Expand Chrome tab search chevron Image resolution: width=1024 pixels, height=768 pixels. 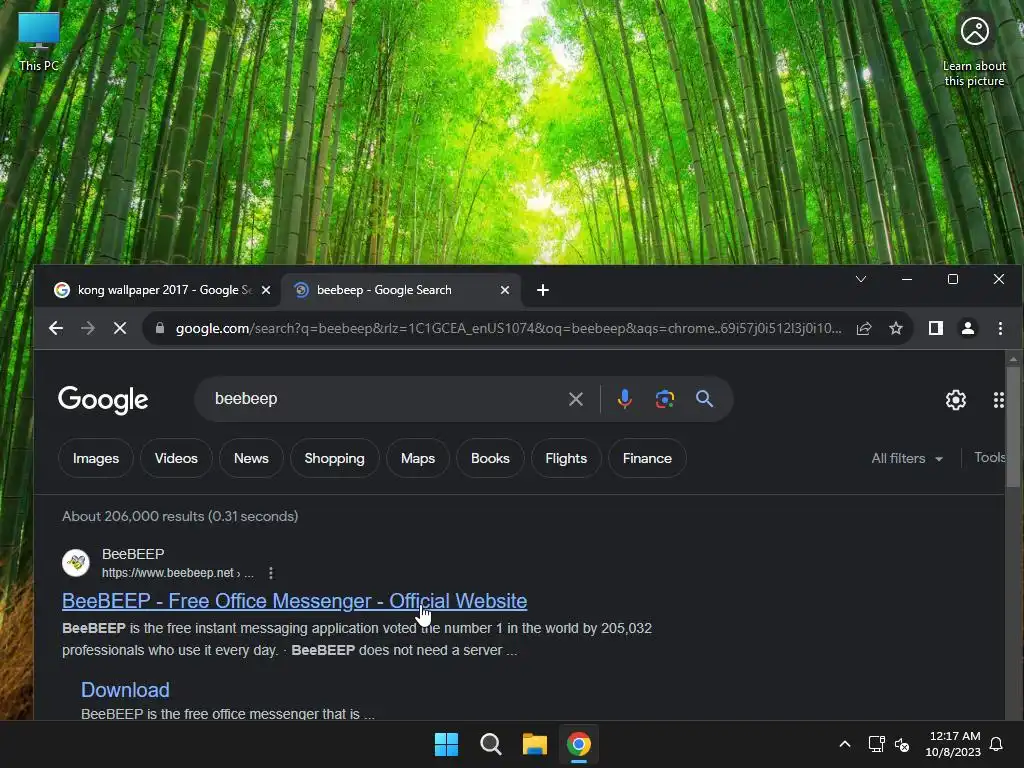[x=861, y=280]
